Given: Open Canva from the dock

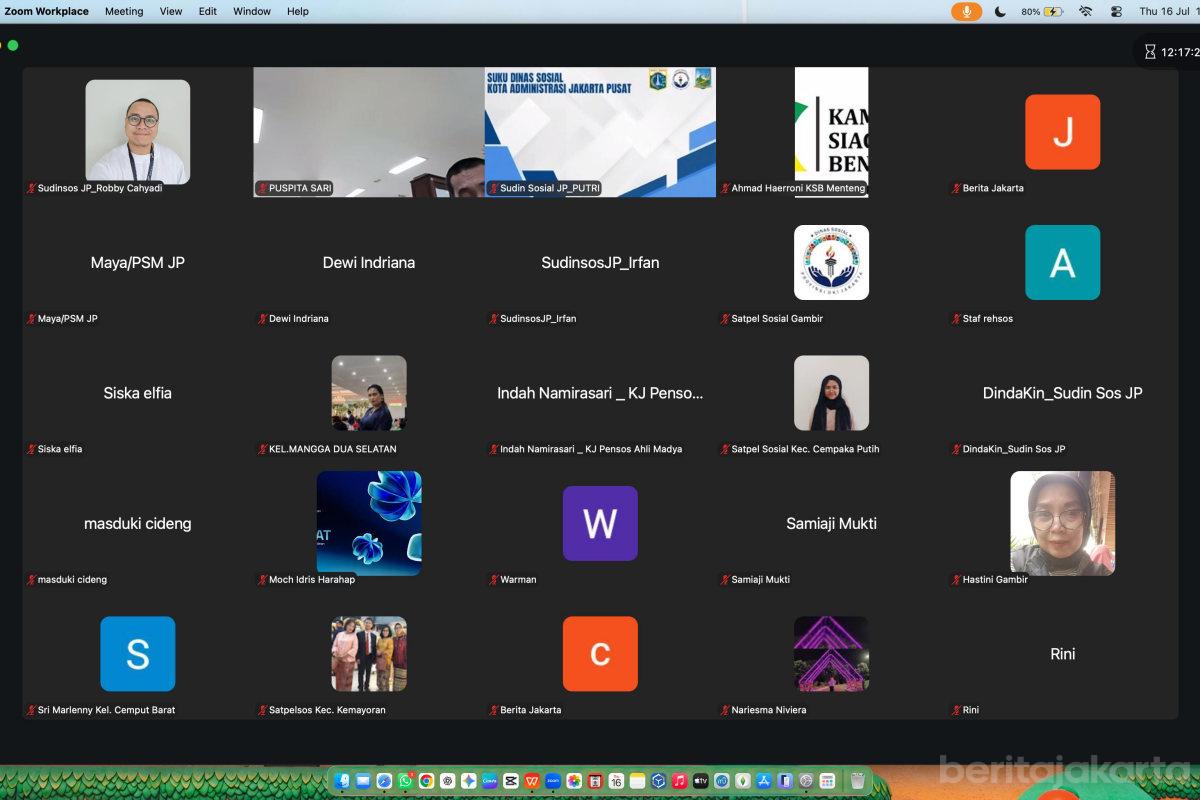Looking at the screenshot, I should 489,780.
